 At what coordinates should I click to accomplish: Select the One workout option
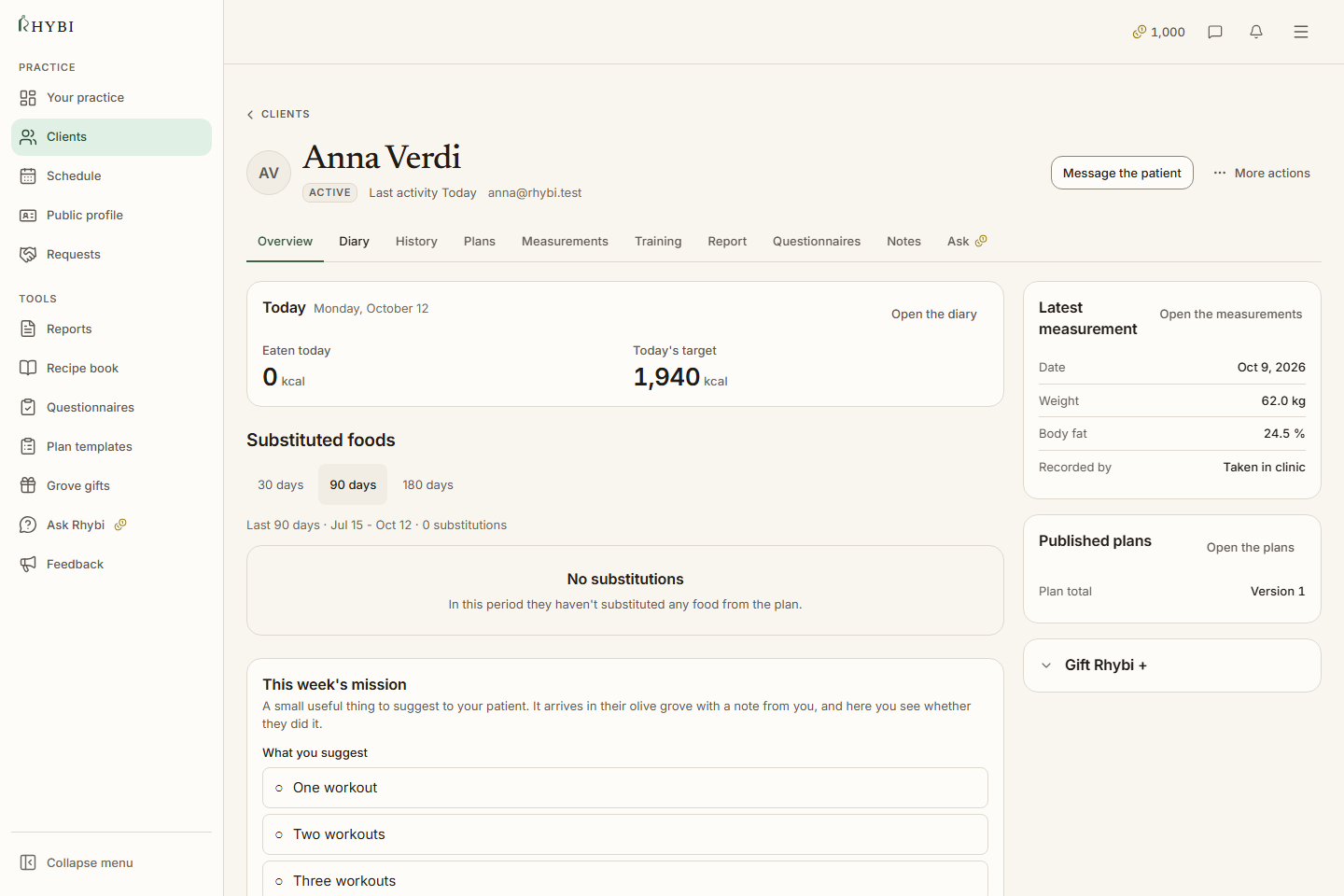tap(625, 788)
